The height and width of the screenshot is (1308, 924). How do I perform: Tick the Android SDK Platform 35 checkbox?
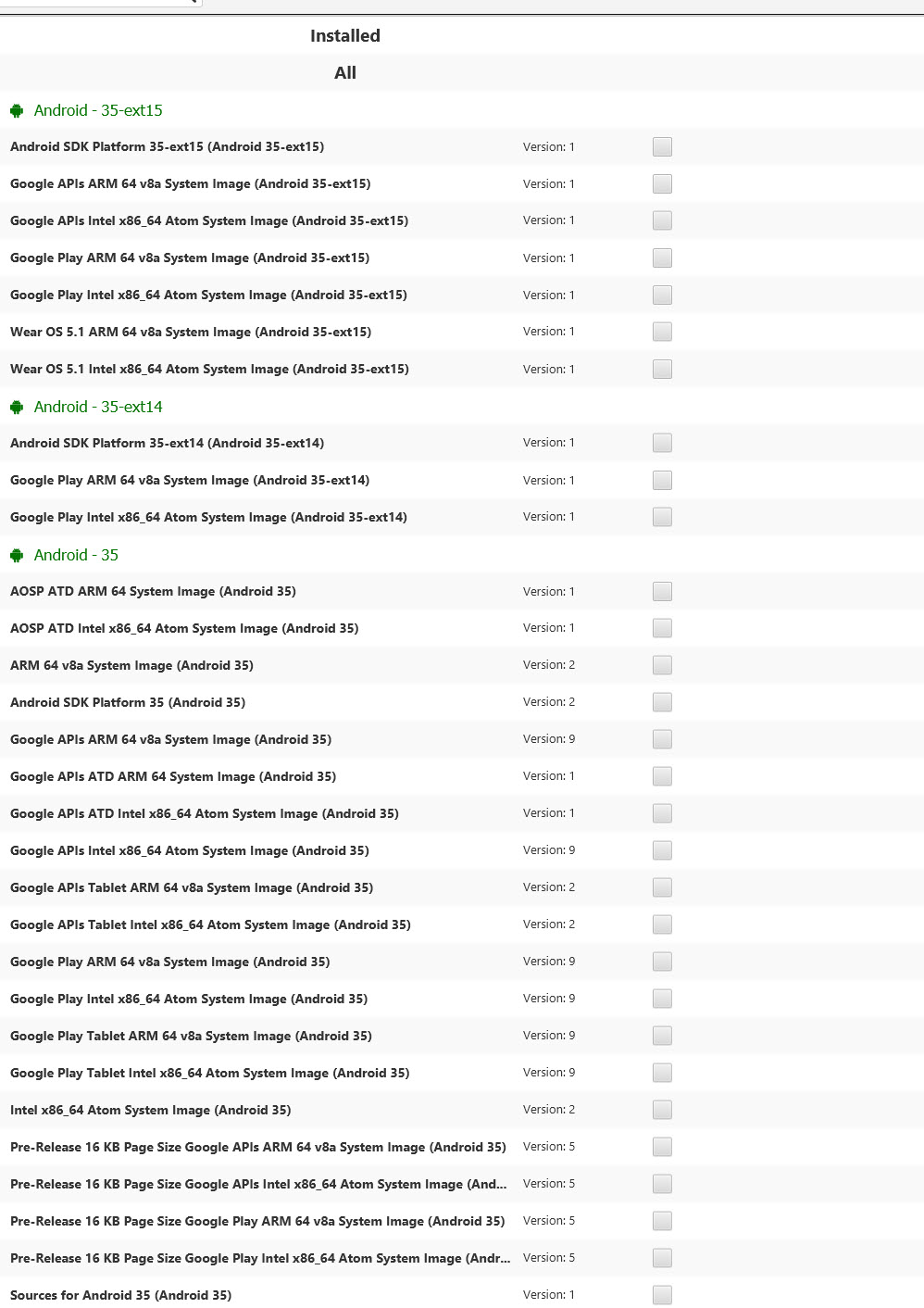tap(662, 702)
